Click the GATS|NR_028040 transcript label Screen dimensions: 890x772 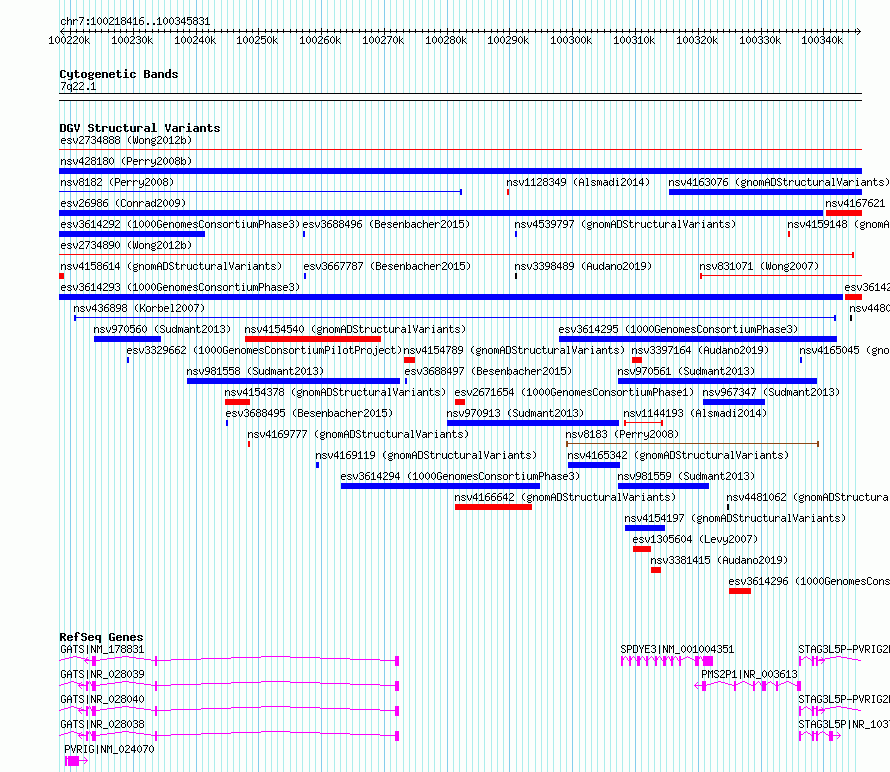pyautogui.click(x=102, y=699)
